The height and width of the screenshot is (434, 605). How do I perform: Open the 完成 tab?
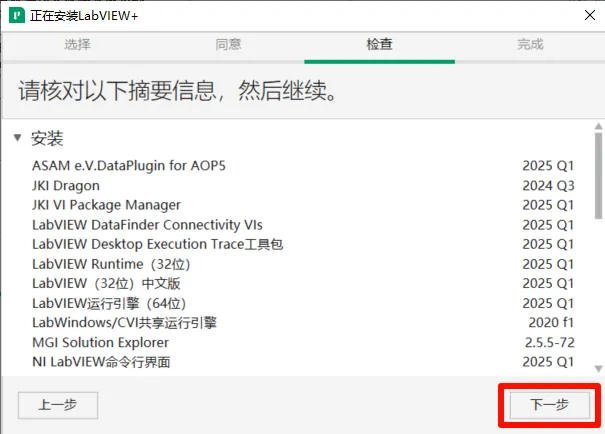pos(530,44)
